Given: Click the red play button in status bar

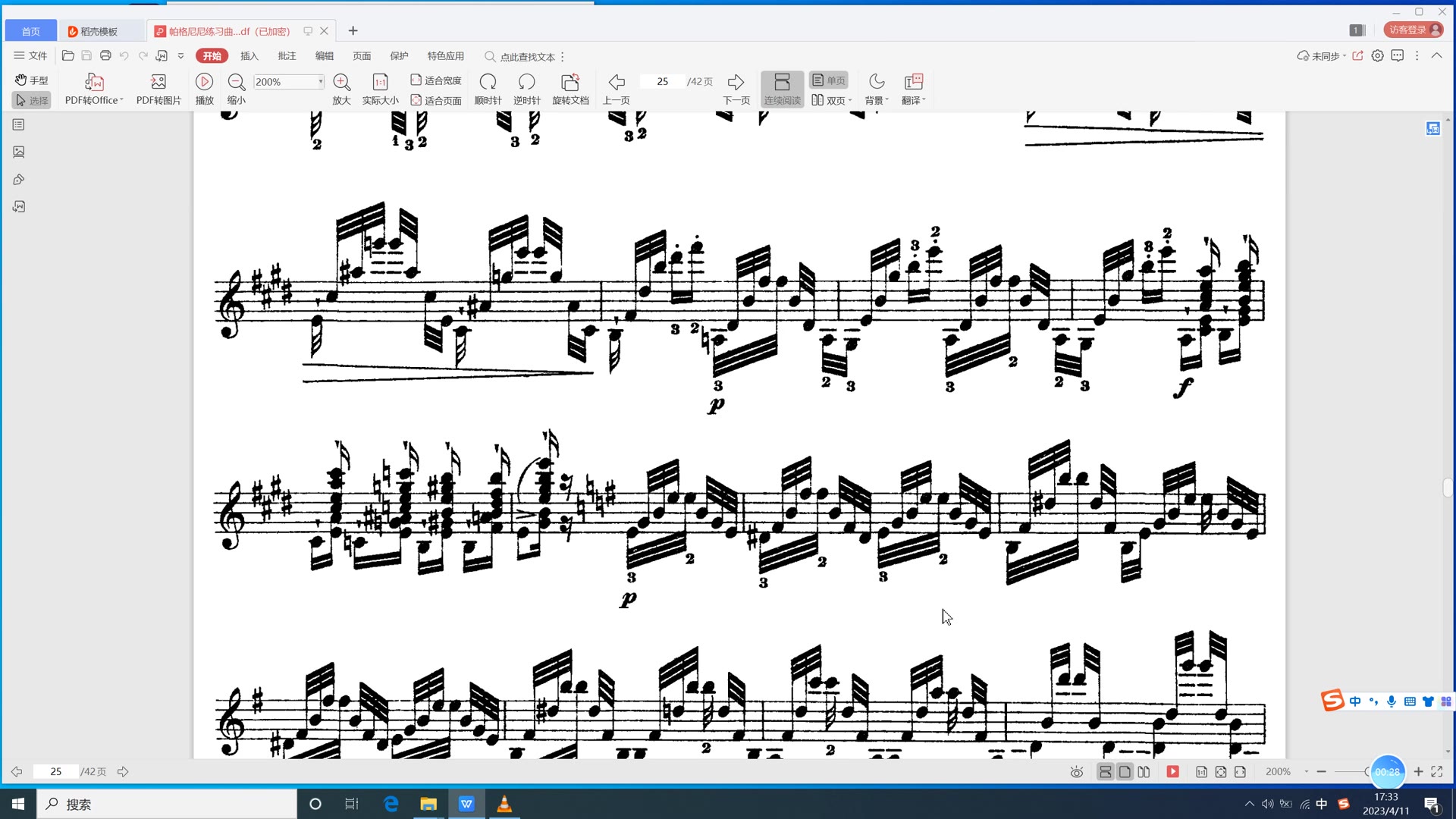Looking at the screenshot, I should [1172, 772].
